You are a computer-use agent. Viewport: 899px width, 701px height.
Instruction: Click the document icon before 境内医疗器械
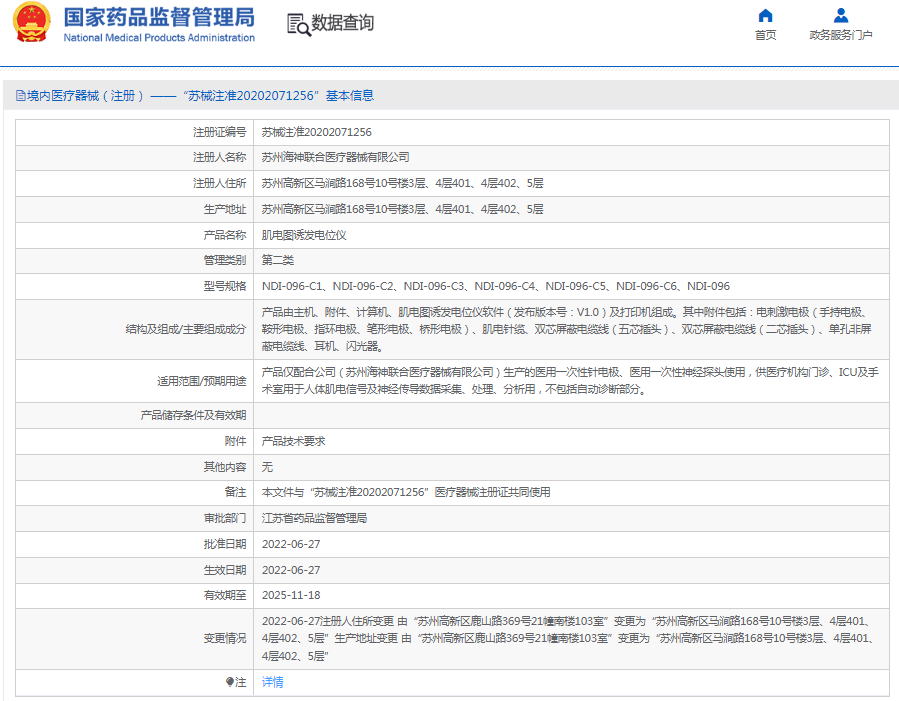tap(19, 96)
